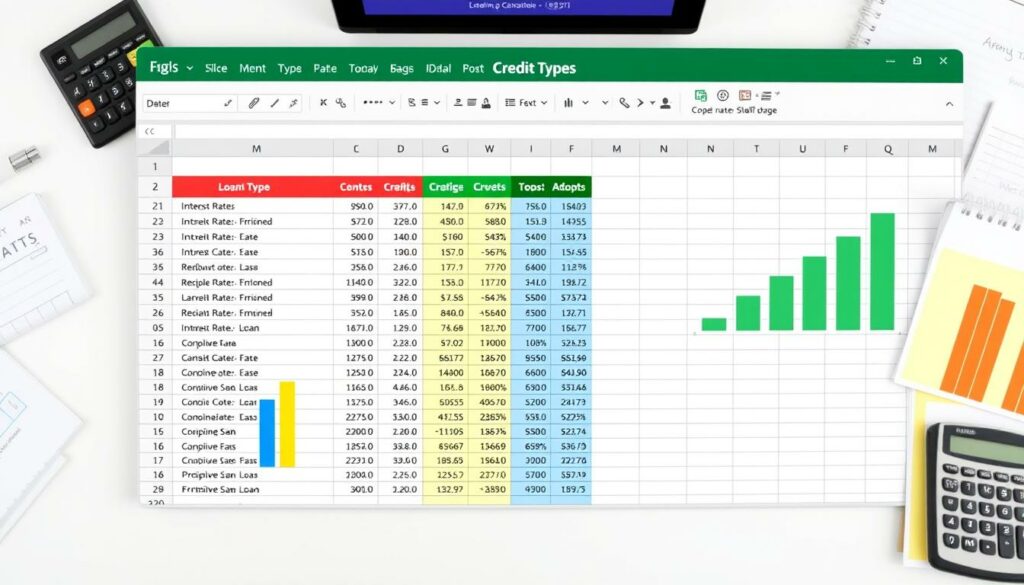Open the Post menu
This screenshot has width=1024, height=585.
(473, 68)
